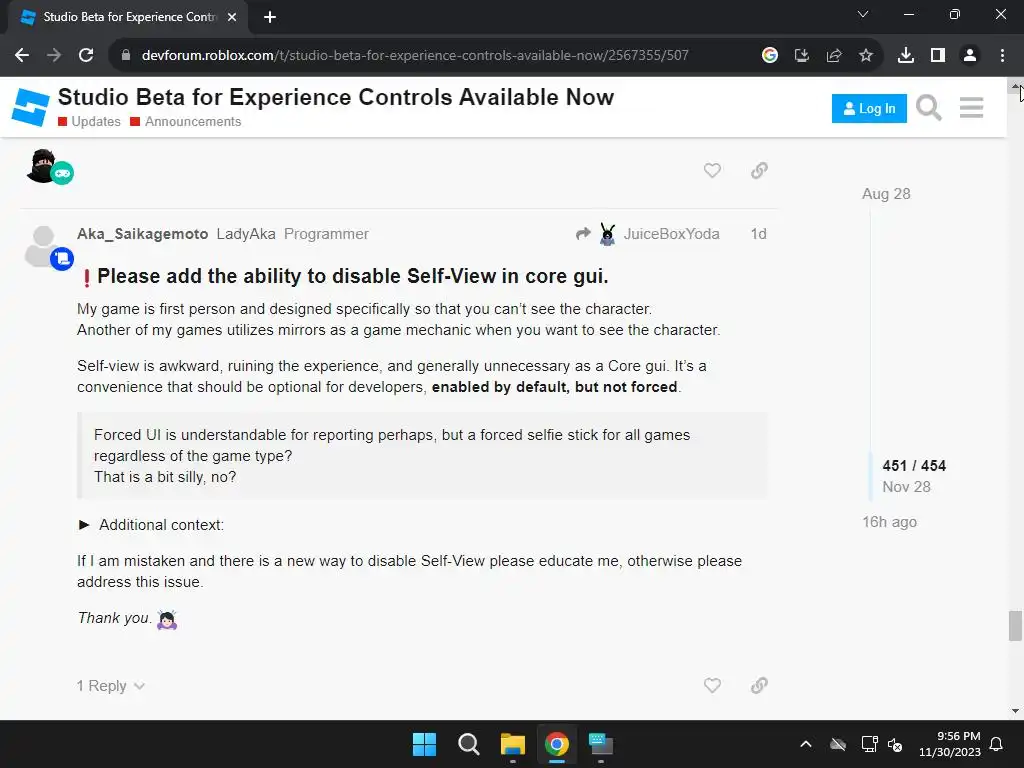
Task: Open the notifications bell in system tray
Action: [996, 744]
